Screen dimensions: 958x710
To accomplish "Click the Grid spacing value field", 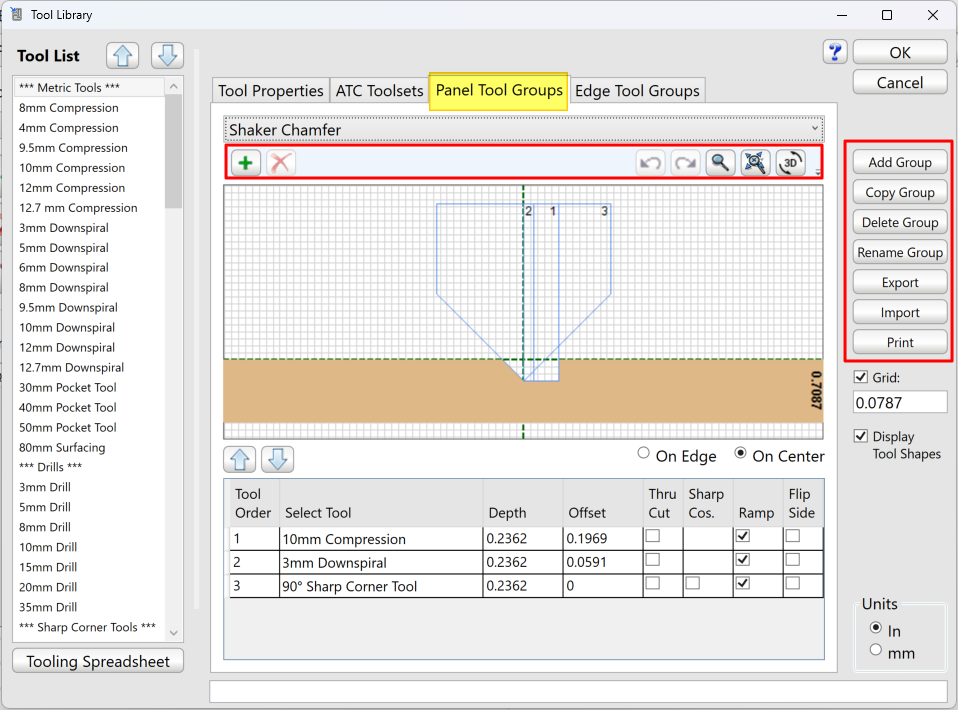I will coord(899,402).
